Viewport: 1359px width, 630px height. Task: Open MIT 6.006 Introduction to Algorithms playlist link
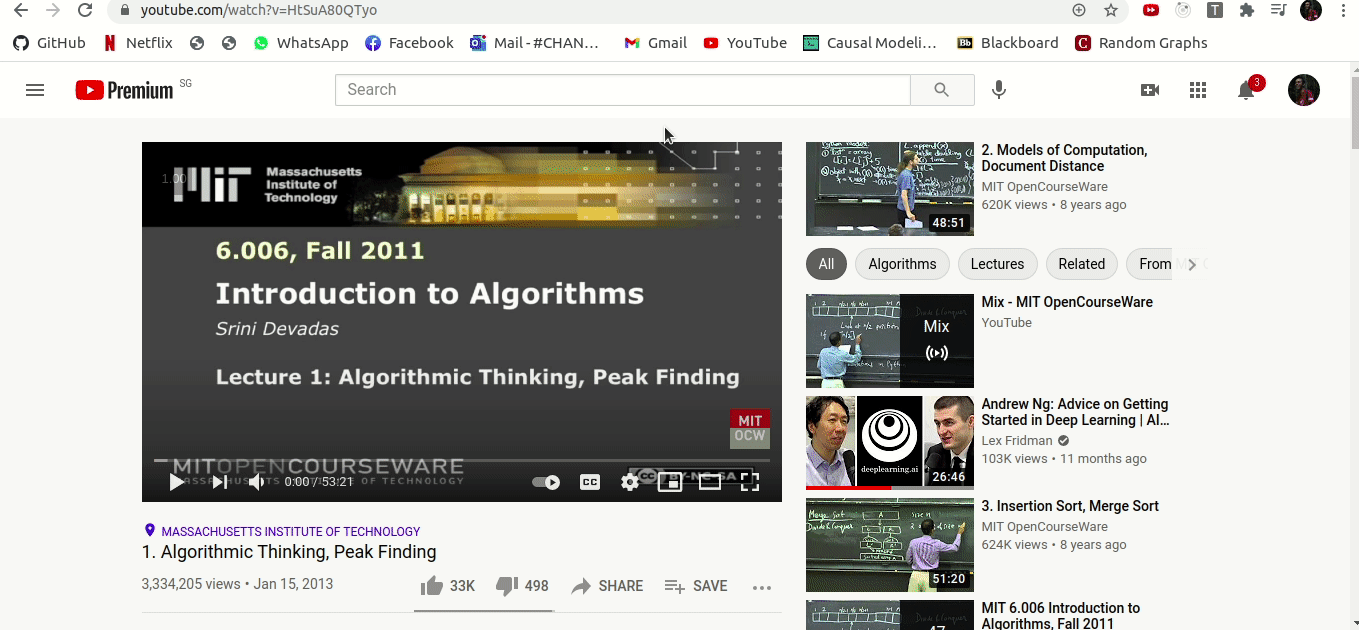[x=1061, y=615]
